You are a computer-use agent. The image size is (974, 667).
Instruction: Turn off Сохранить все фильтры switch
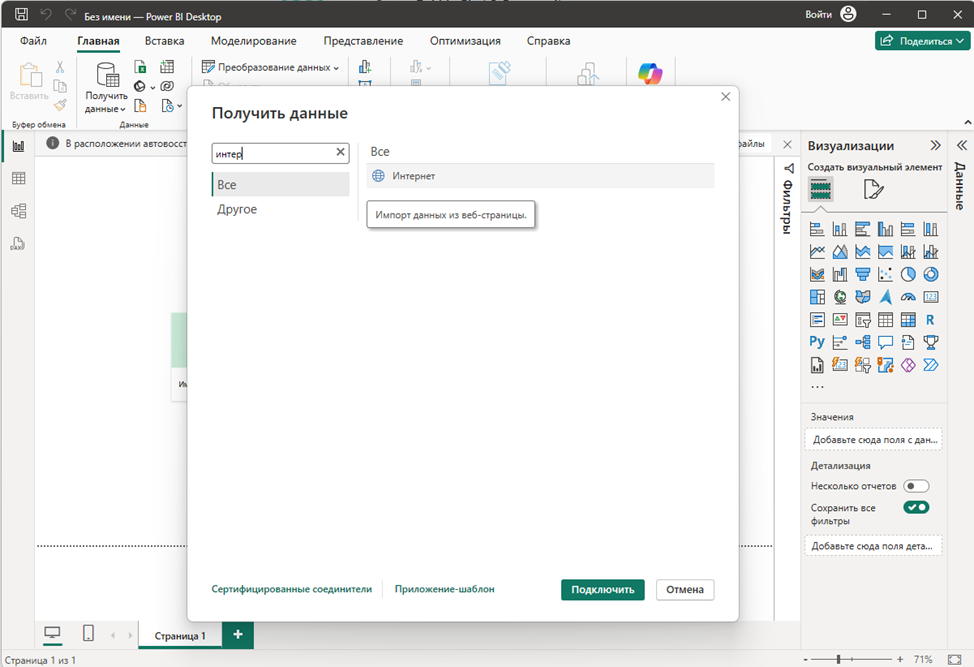click(x=916, y=507)
